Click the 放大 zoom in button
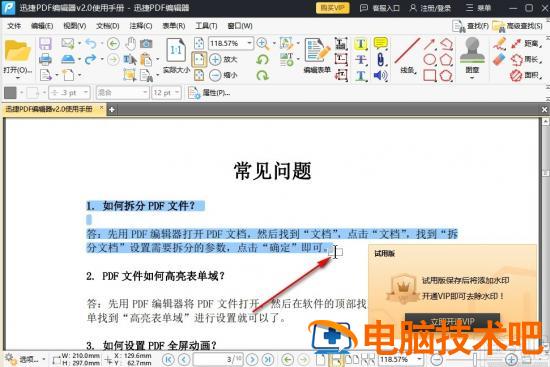 pyautogui.click(x=223, y=59)
